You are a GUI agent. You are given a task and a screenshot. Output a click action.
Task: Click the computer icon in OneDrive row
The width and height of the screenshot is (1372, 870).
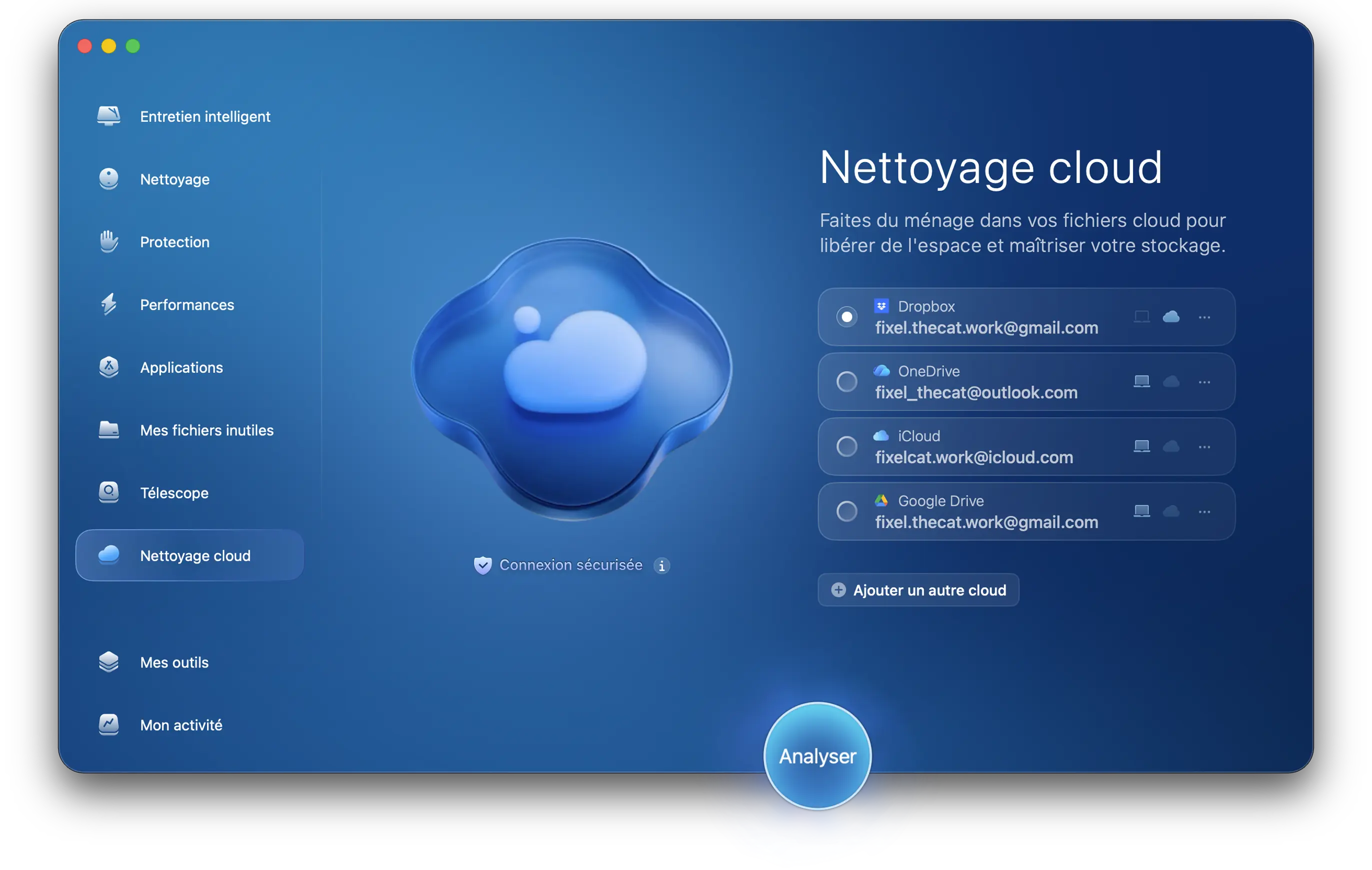pyautogui.click(x=1141, y=381)
